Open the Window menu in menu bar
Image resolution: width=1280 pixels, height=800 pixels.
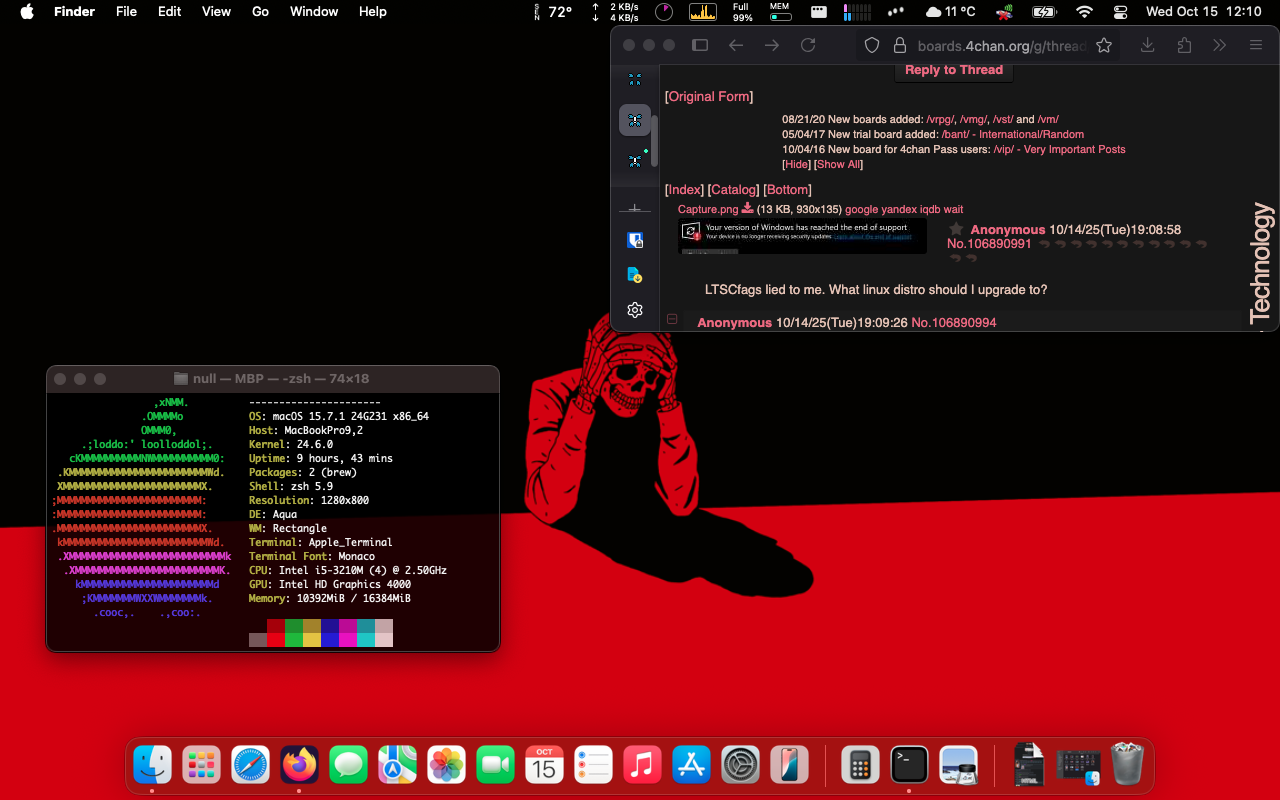(x=314, y=12)
